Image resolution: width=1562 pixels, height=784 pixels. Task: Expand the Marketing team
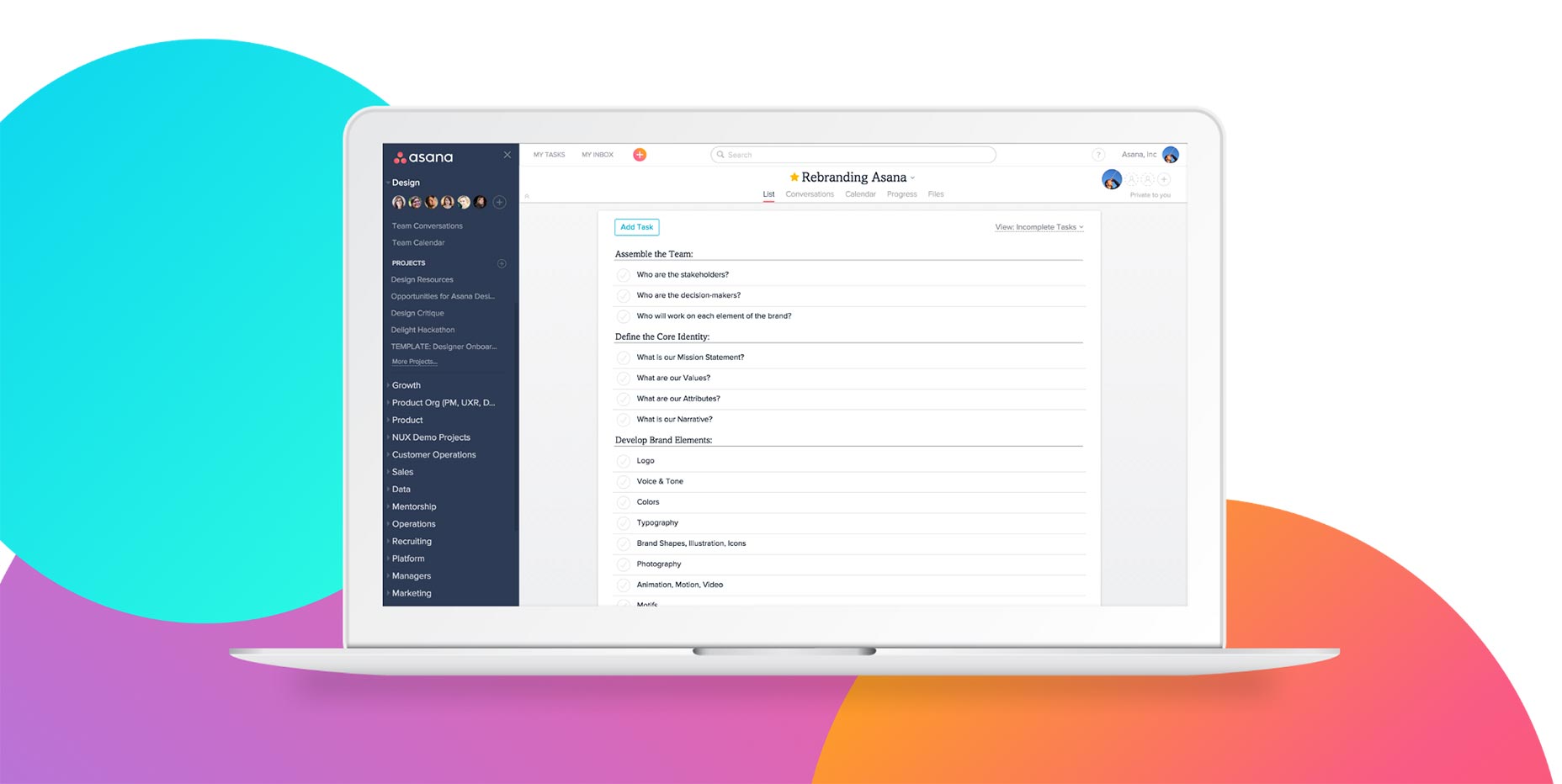(388, 594)
